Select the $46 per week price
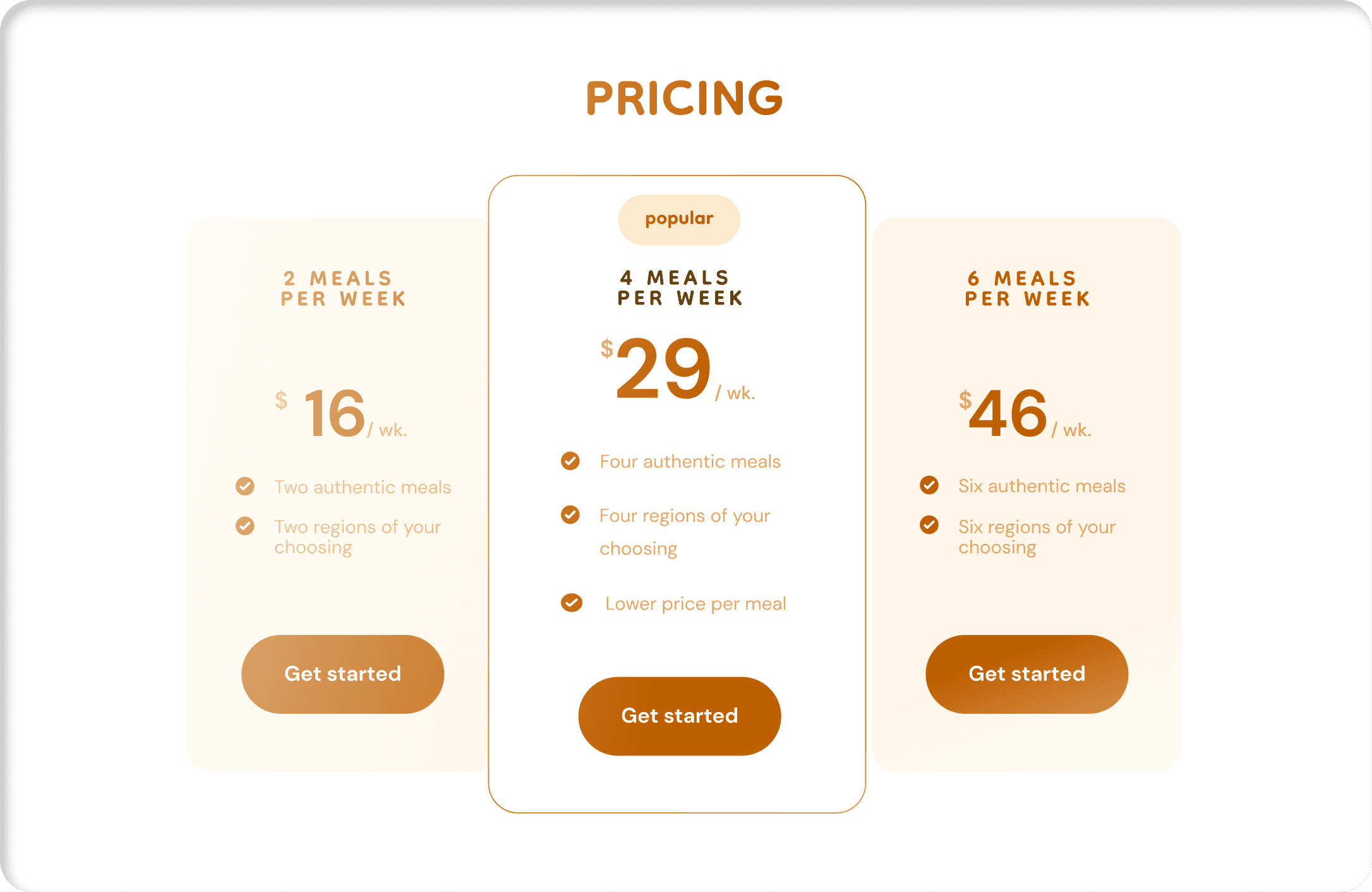This screenshot has height=892, width=1372. [x=1025, y=414]
